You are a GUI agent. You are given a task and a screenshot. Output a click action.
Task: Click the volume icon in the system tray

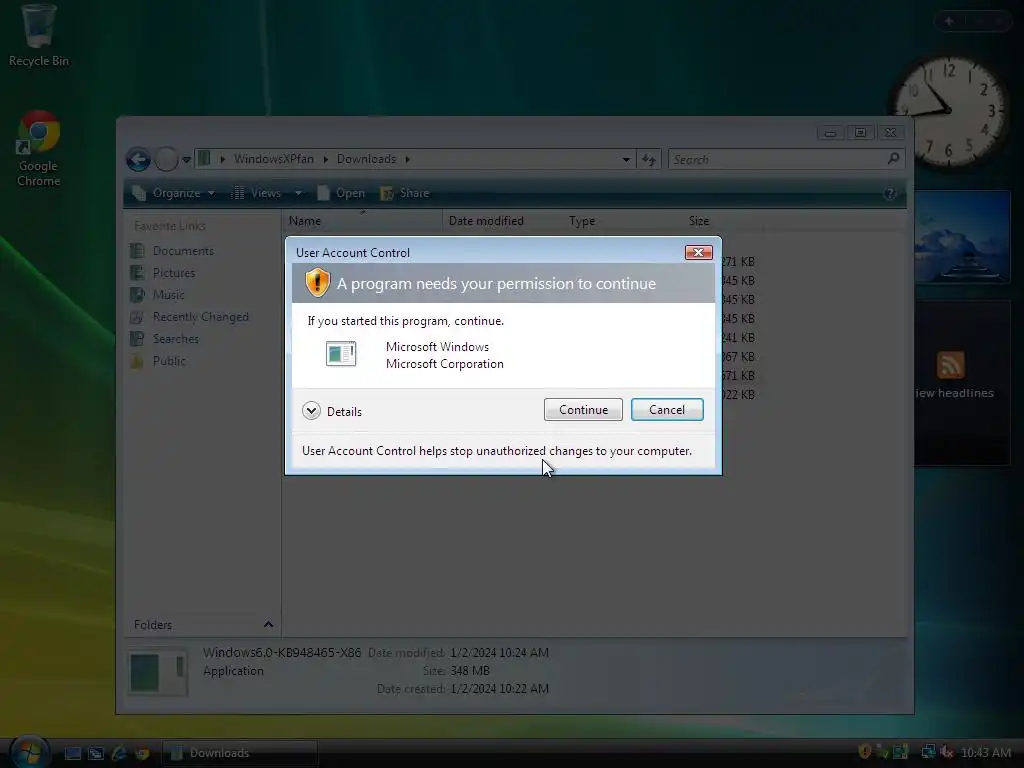pyautogui.click(x=946, y=752)
